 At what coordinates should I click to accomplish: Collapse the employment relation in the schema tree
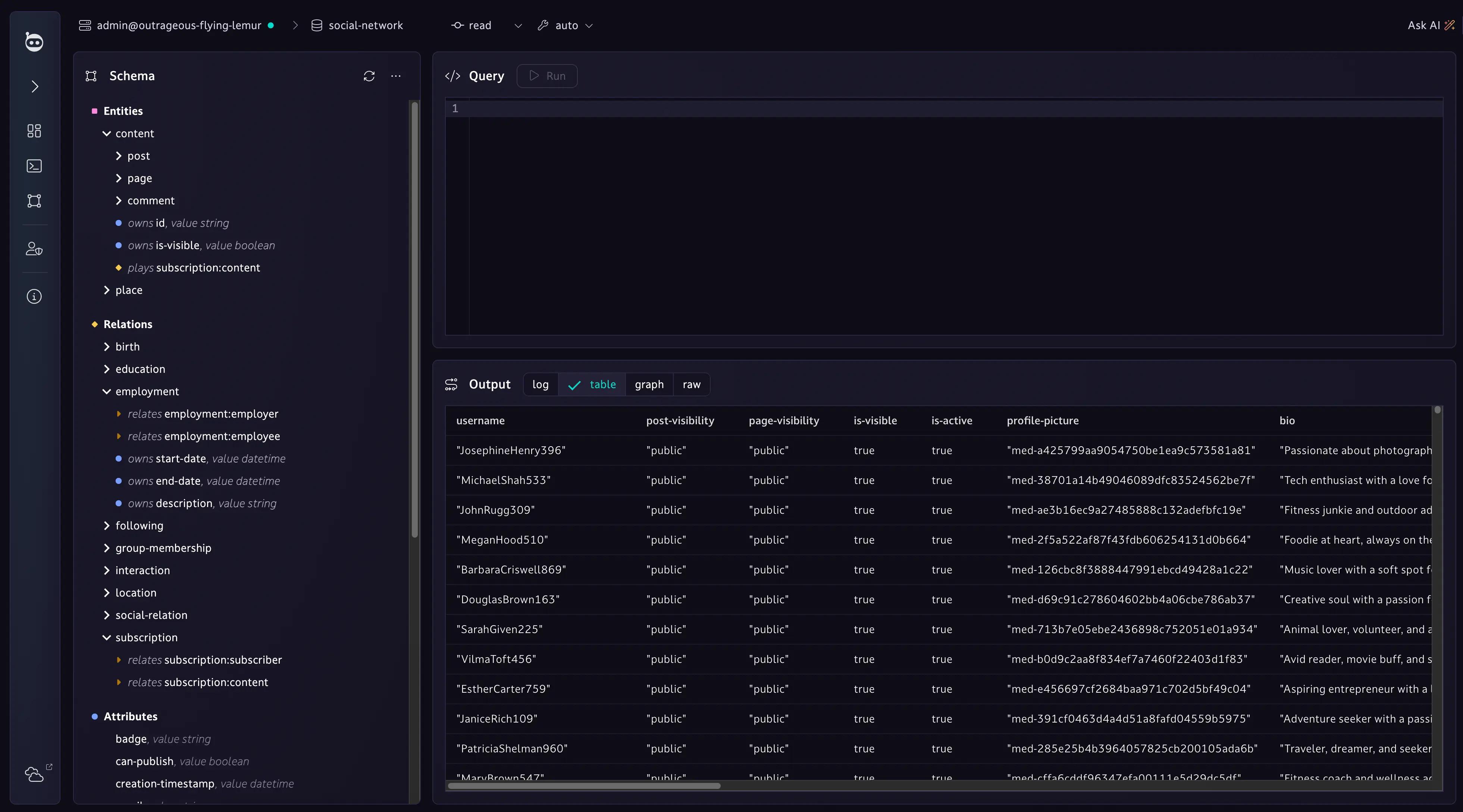(x=106, y=391)
